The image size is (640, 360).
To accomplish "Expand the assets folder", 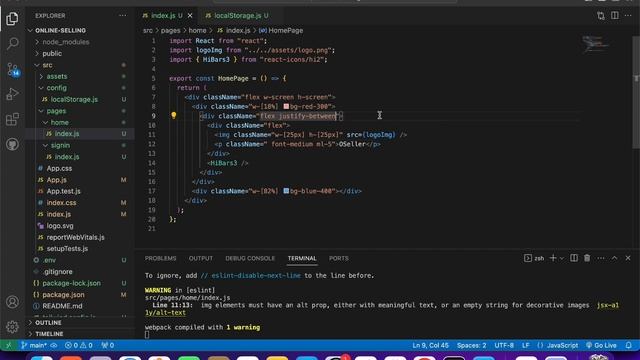I will (x=57, y=76).
